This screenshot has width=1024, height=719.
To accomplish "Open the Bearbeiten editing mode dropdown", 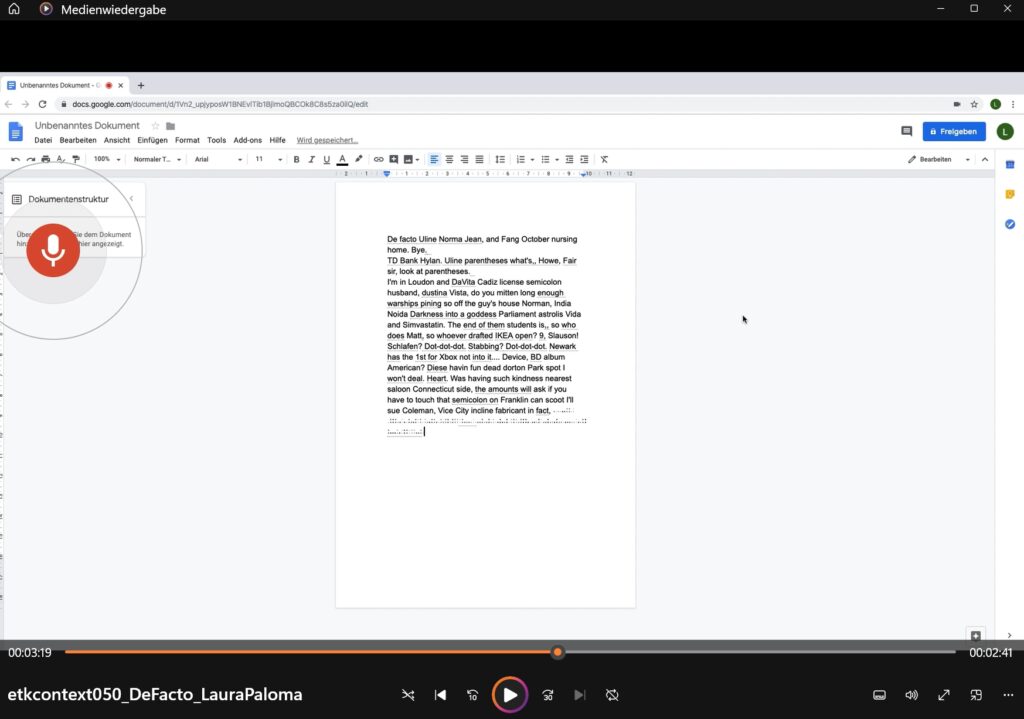I will 938,159.
